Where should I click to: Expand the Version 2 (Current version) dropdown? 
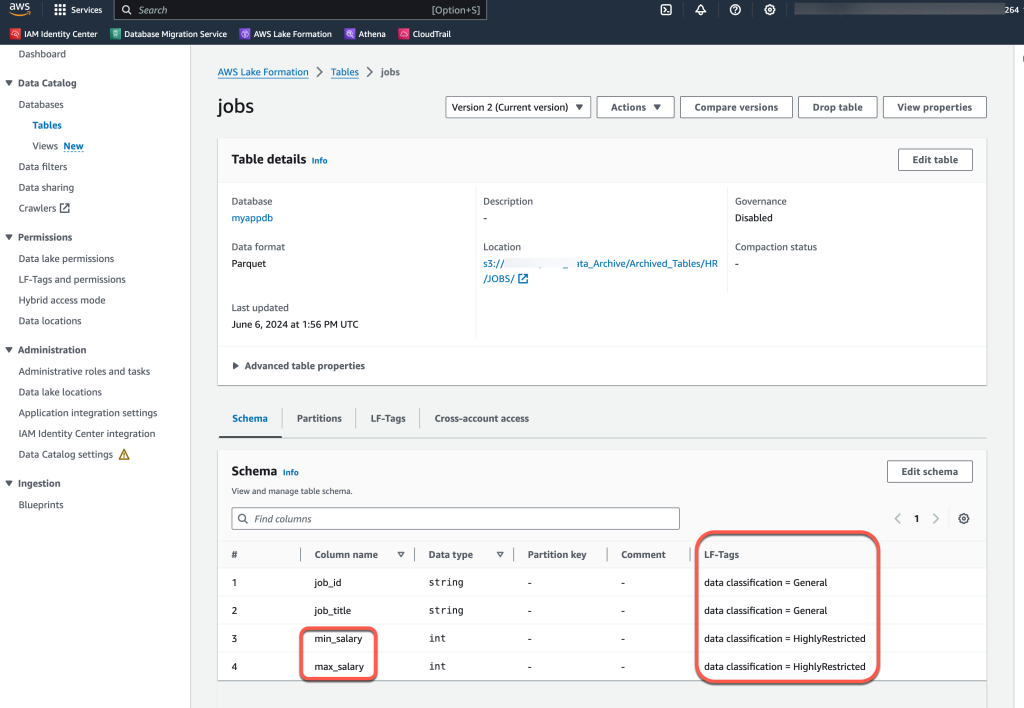(x=517, y=107)
